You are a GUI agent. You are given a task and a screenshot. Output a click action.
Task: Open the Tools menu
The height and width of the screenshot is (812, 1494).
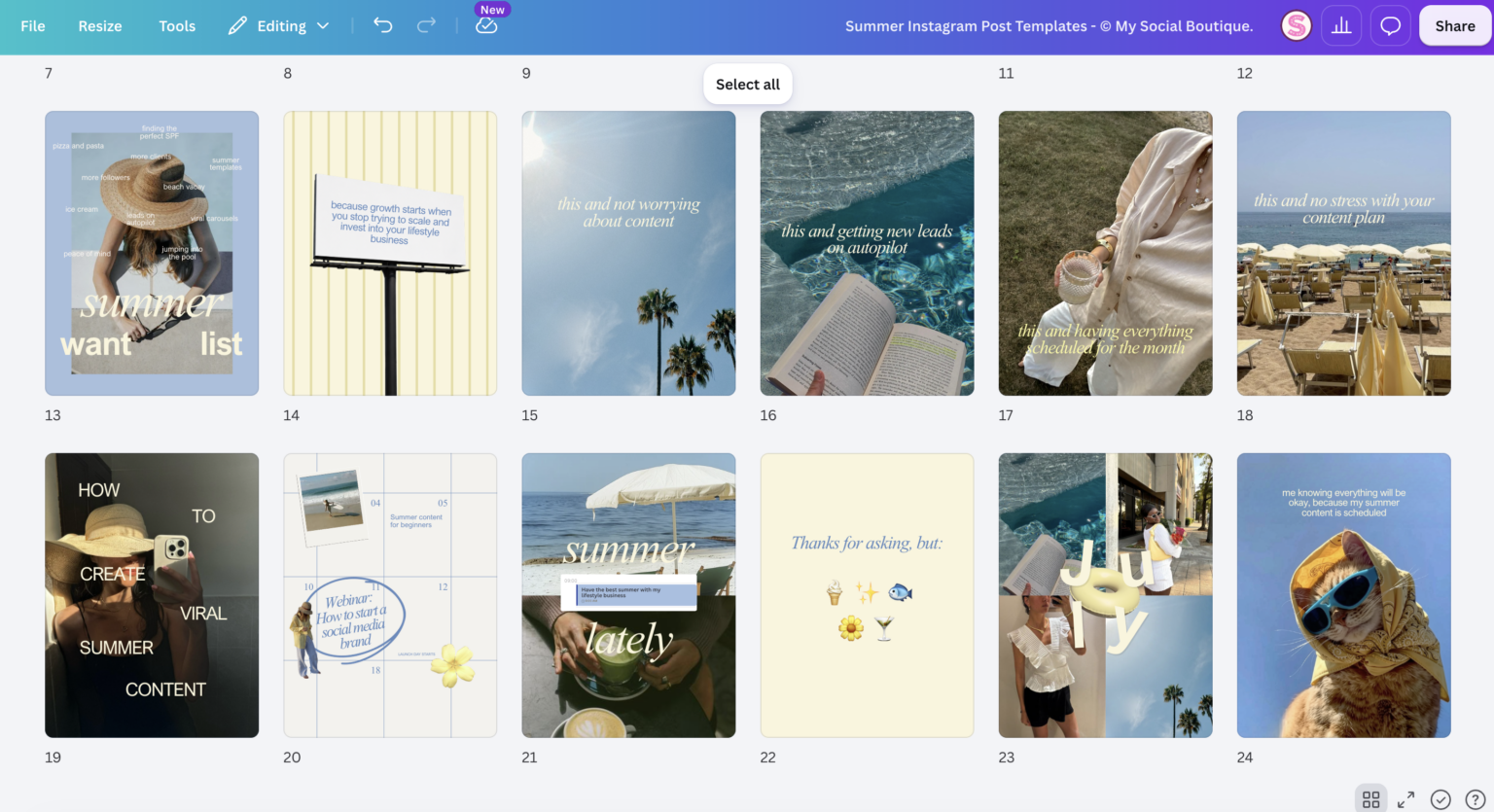click(177, 26)
